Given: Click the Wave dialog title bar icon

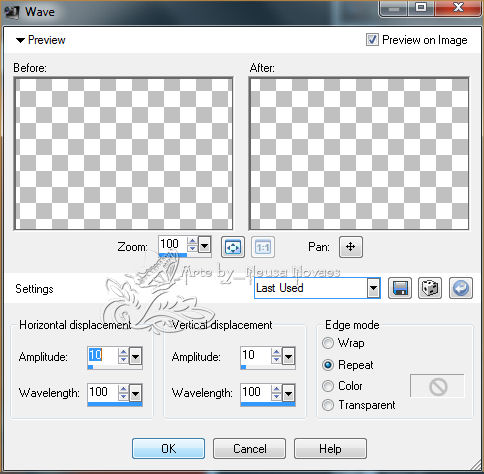Looking at the screenshot, I should [x=11, y=12].
